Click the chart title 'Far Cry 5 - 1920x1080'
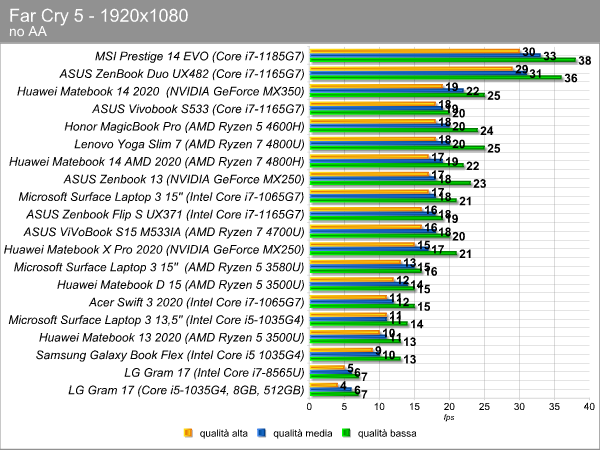 tap(99, 16)
